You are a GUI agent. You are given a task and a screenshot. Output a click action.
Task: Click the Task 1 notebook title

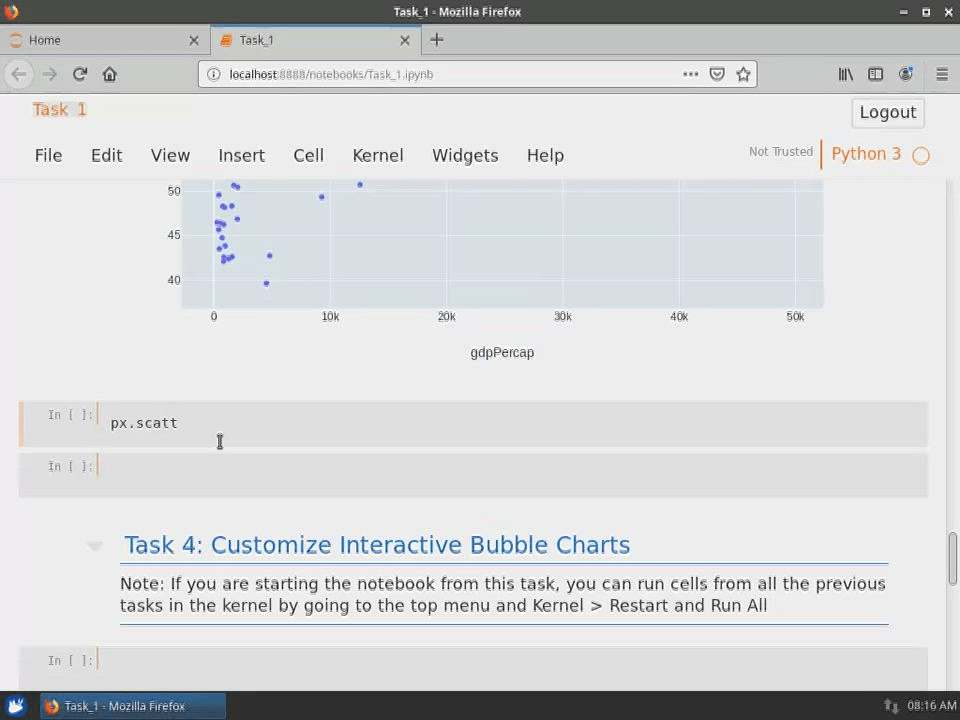pyautogui.click(x=59, y=109)
